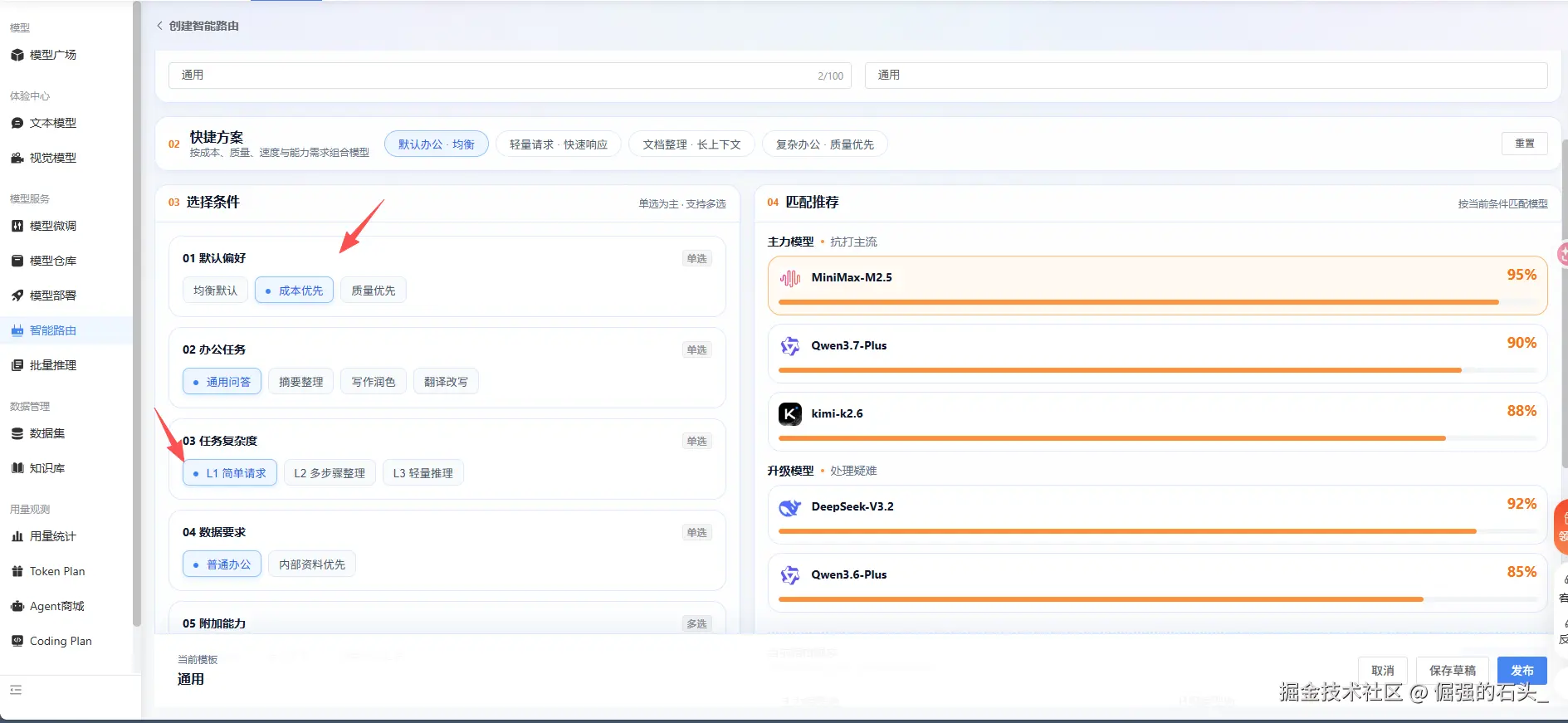Open 模型广场 from the sidebar icon

pos(17,55)
